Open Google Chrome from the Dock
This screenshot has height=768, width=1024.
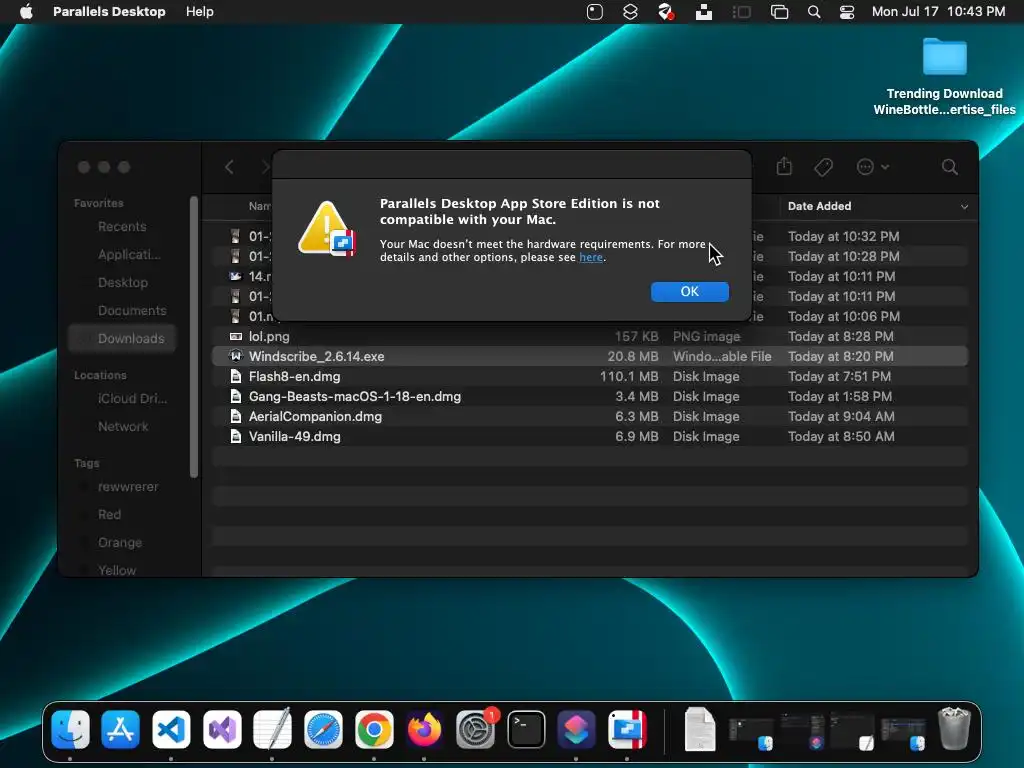pos(374,729)
